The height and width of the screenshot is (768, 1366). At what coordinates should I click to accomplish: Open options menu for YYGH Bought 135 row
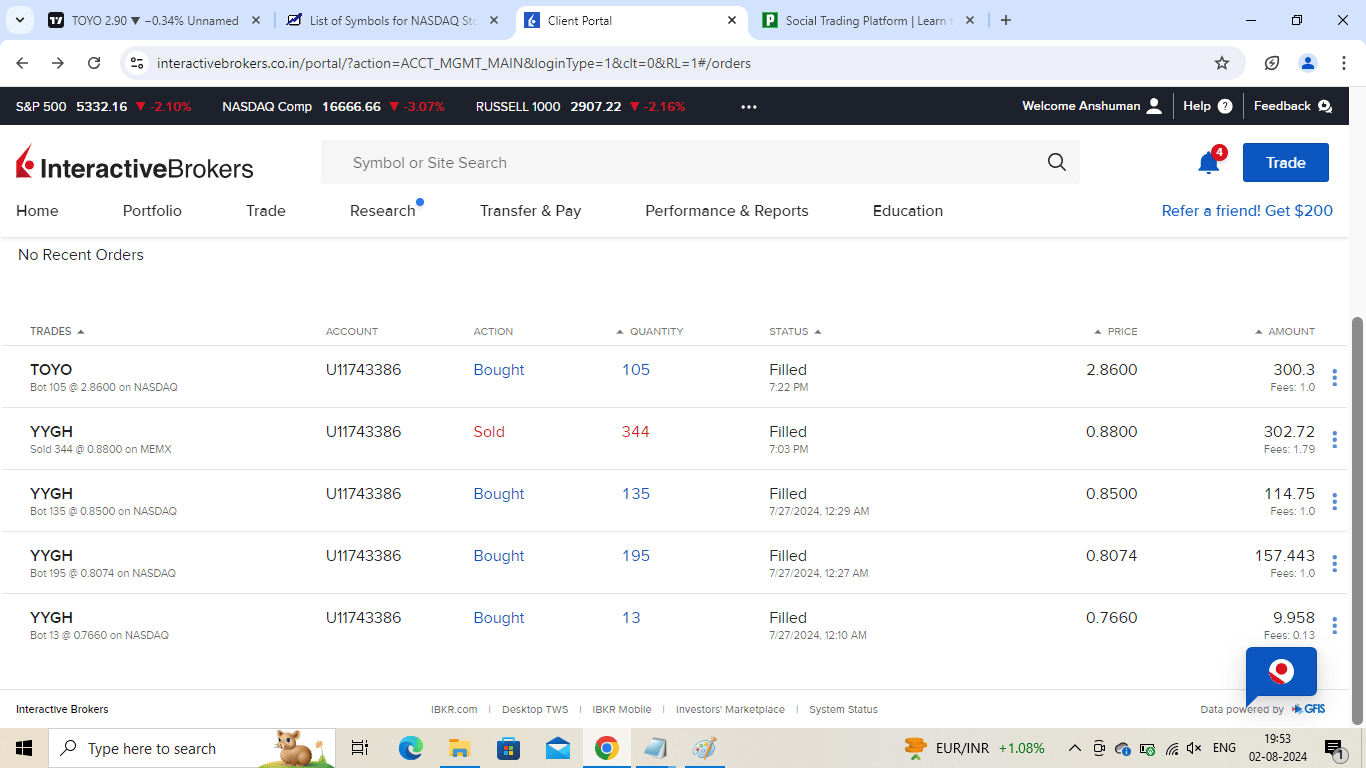pos(1334,502)
